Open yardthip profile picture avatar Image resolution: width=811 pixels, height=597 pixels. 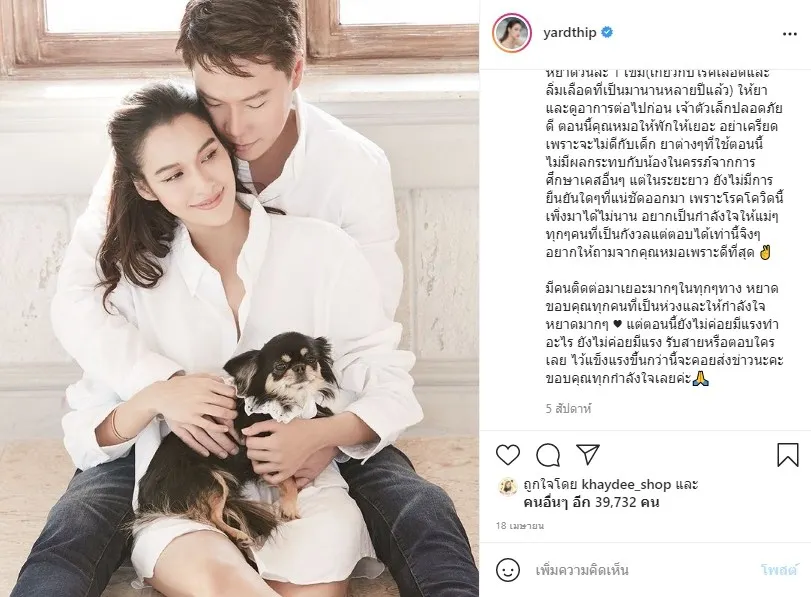512,33
